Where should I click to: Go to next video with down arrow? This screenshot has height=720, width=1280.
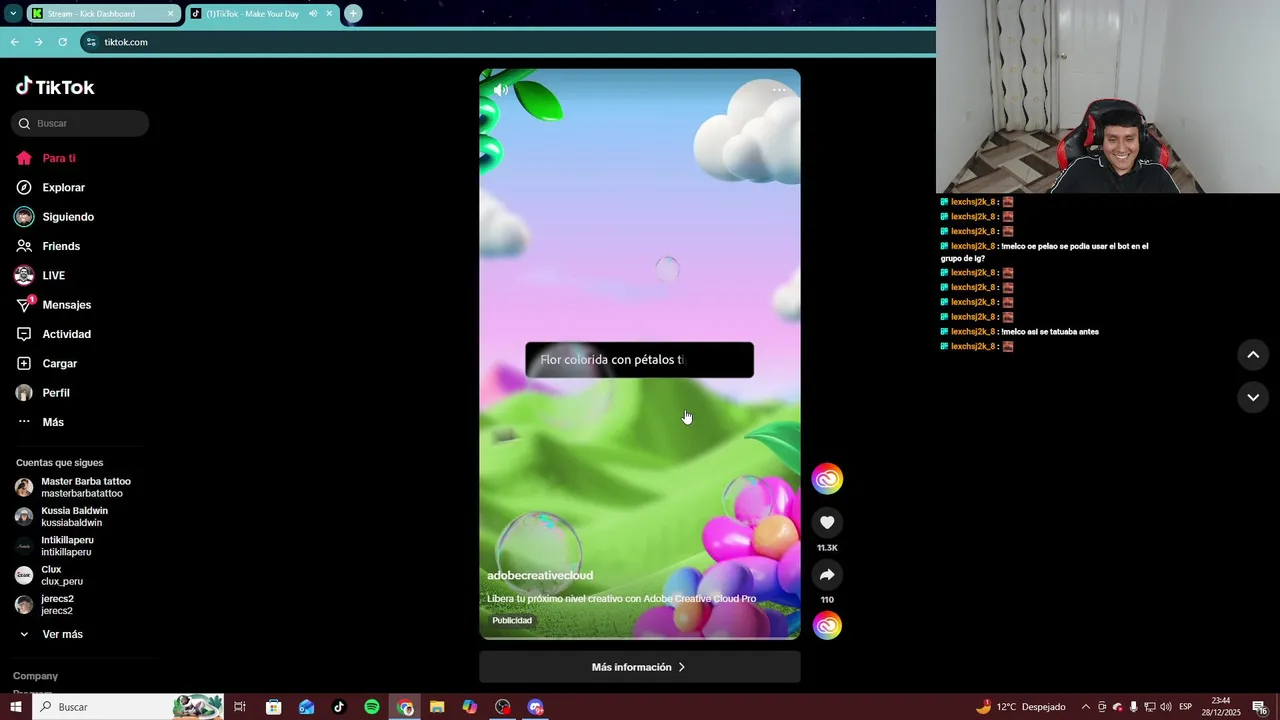pyautogui.click(x=1253, y=397)
